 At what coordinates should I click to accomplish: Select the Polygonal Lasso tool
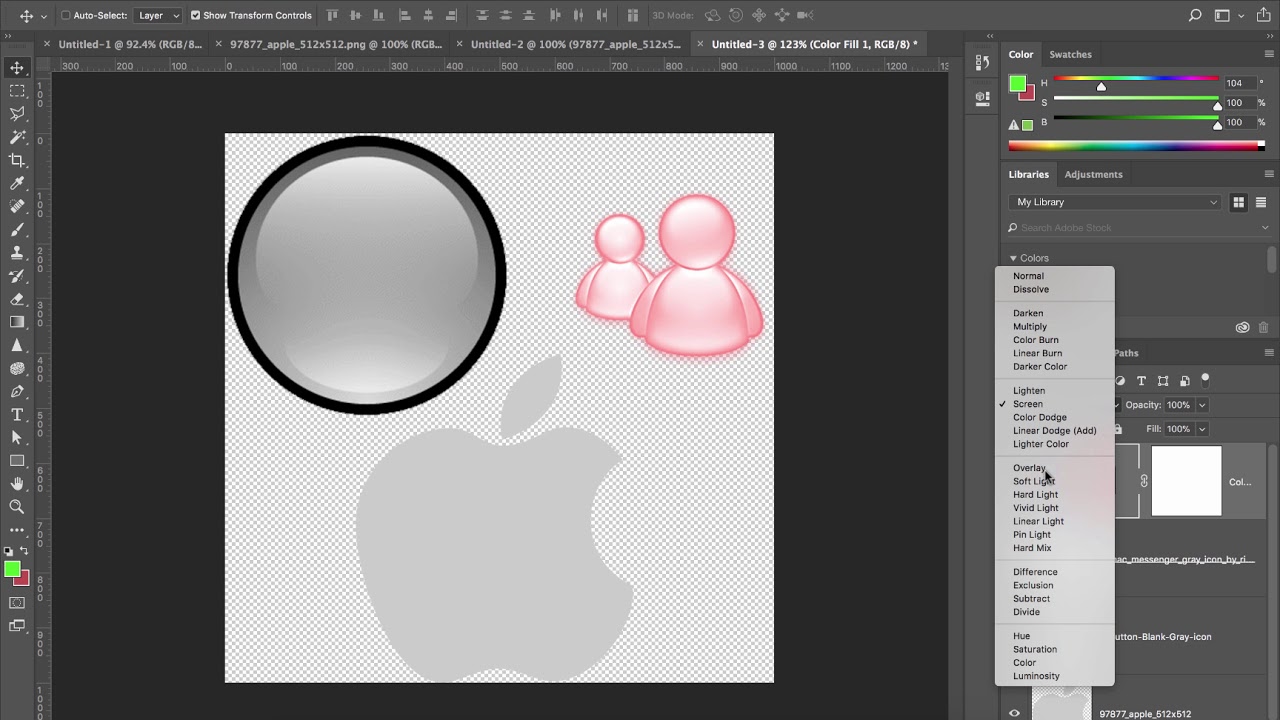point(17,114)
